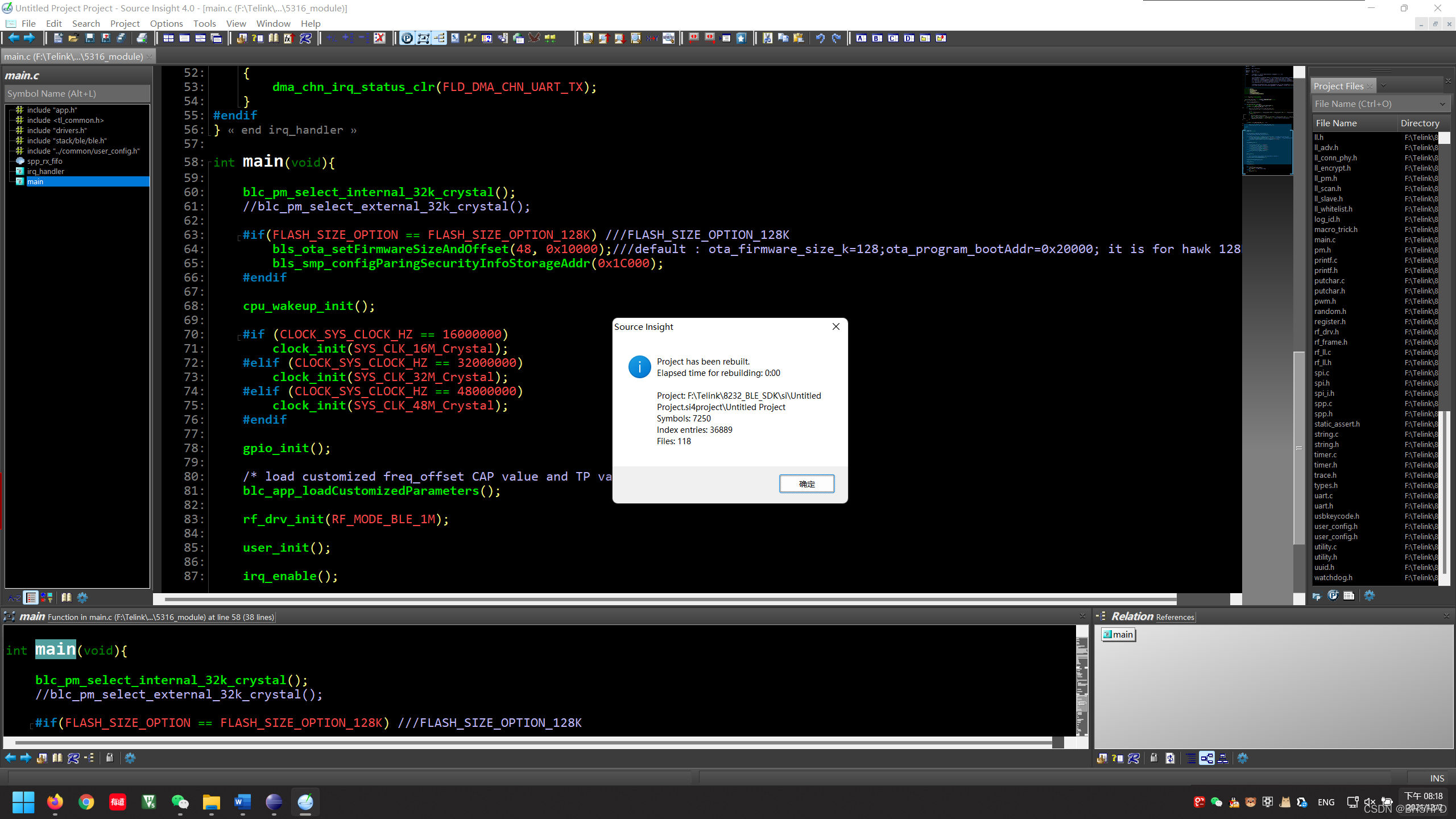The width and height of the screenshot is (1456, 819).
Task: Click the Go Back arrow in toolbar
Action: tap(13, 38)
